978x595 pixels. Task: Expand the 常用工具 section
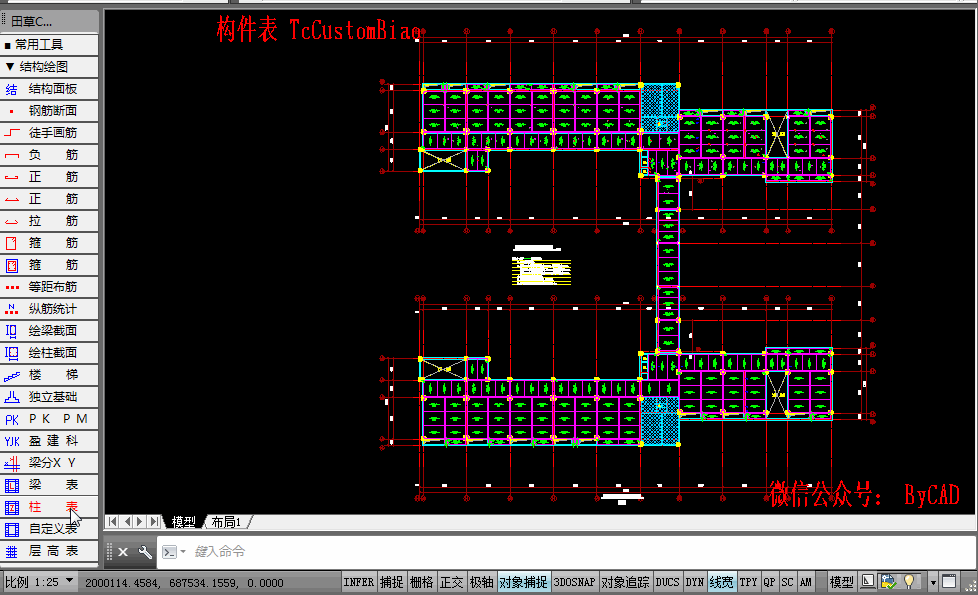pyautogui.click(x=49, y=45)
